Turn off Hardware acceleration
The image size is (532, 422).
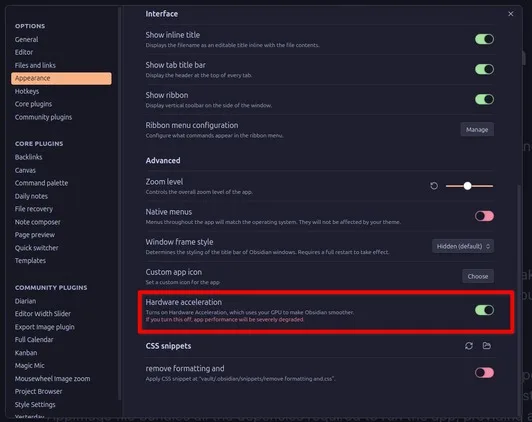coord(484,310)
